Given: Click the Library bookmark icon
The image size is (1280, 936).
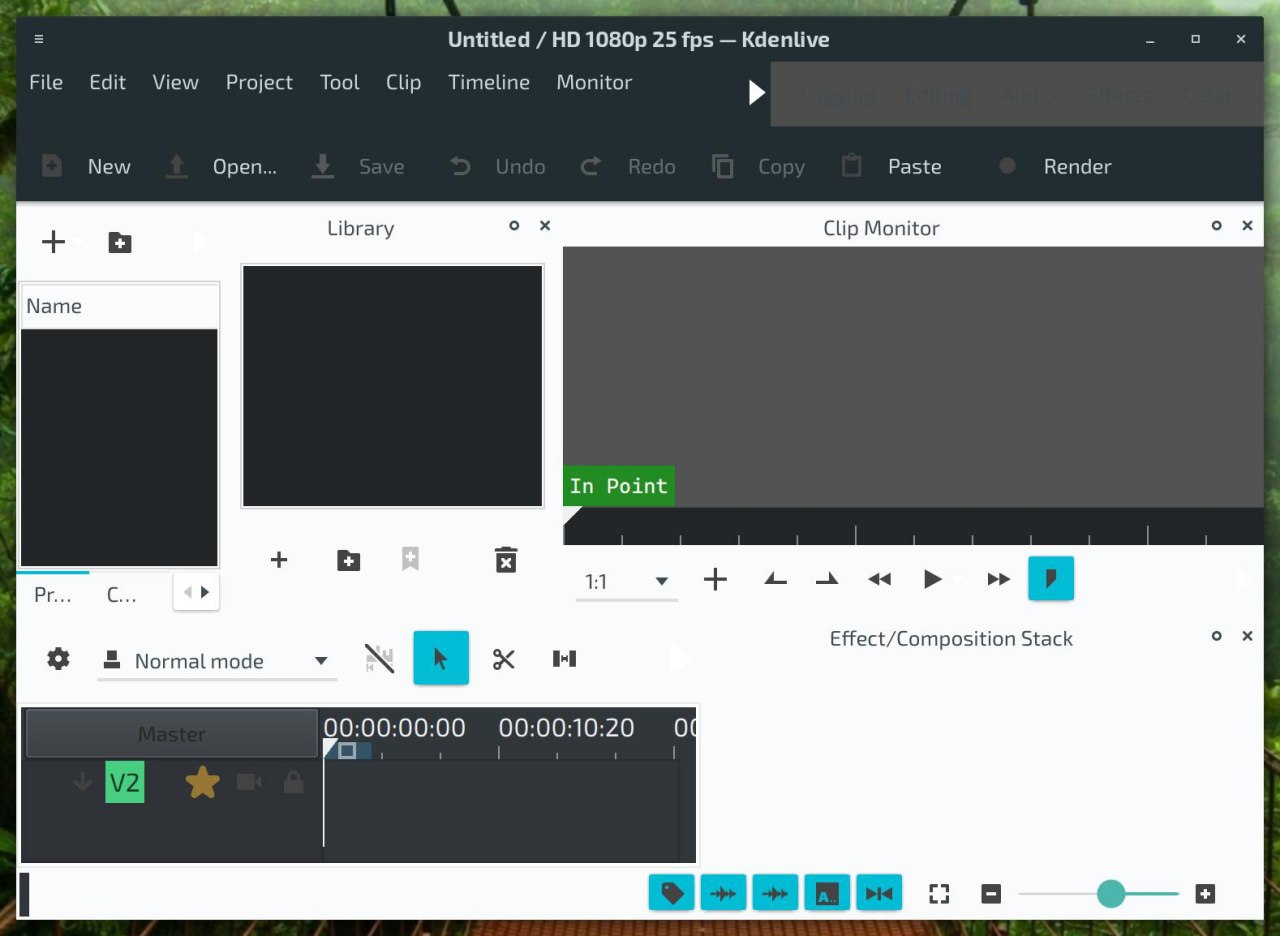Looking at the screenshot, I should (x=410, y=560).
